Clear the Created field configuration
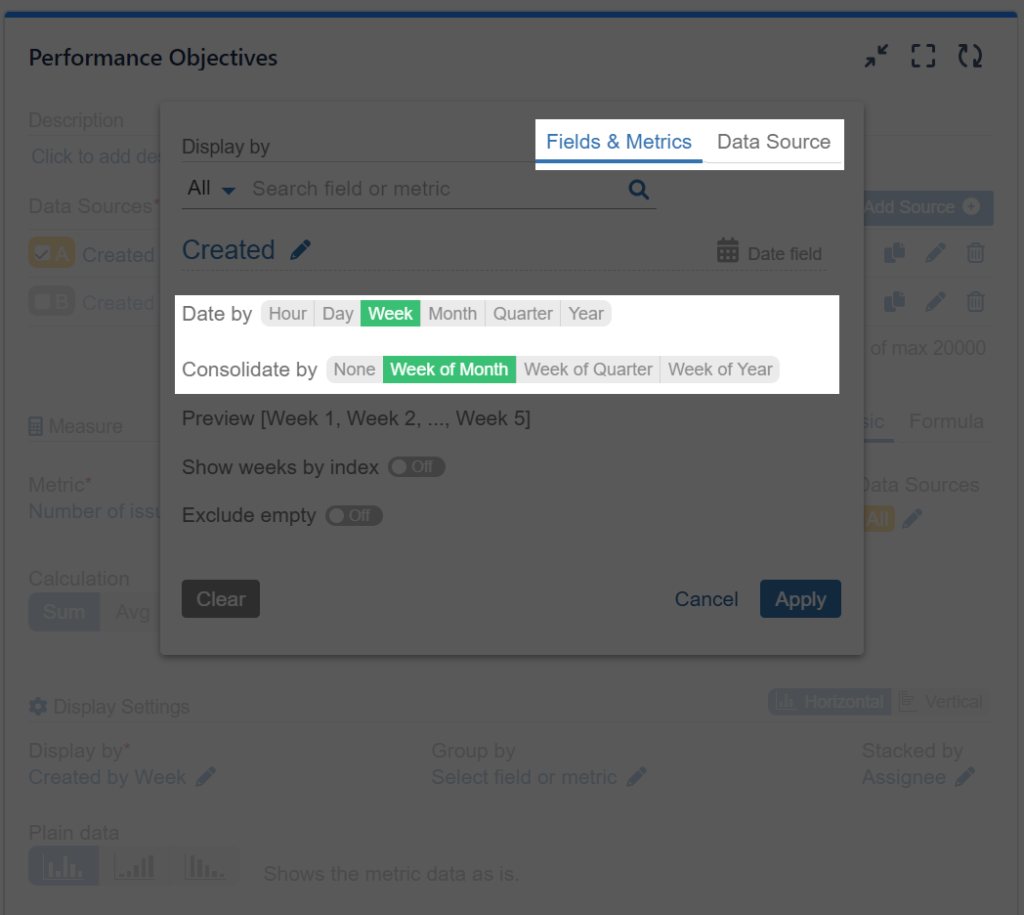 click(x=220, y=598)
